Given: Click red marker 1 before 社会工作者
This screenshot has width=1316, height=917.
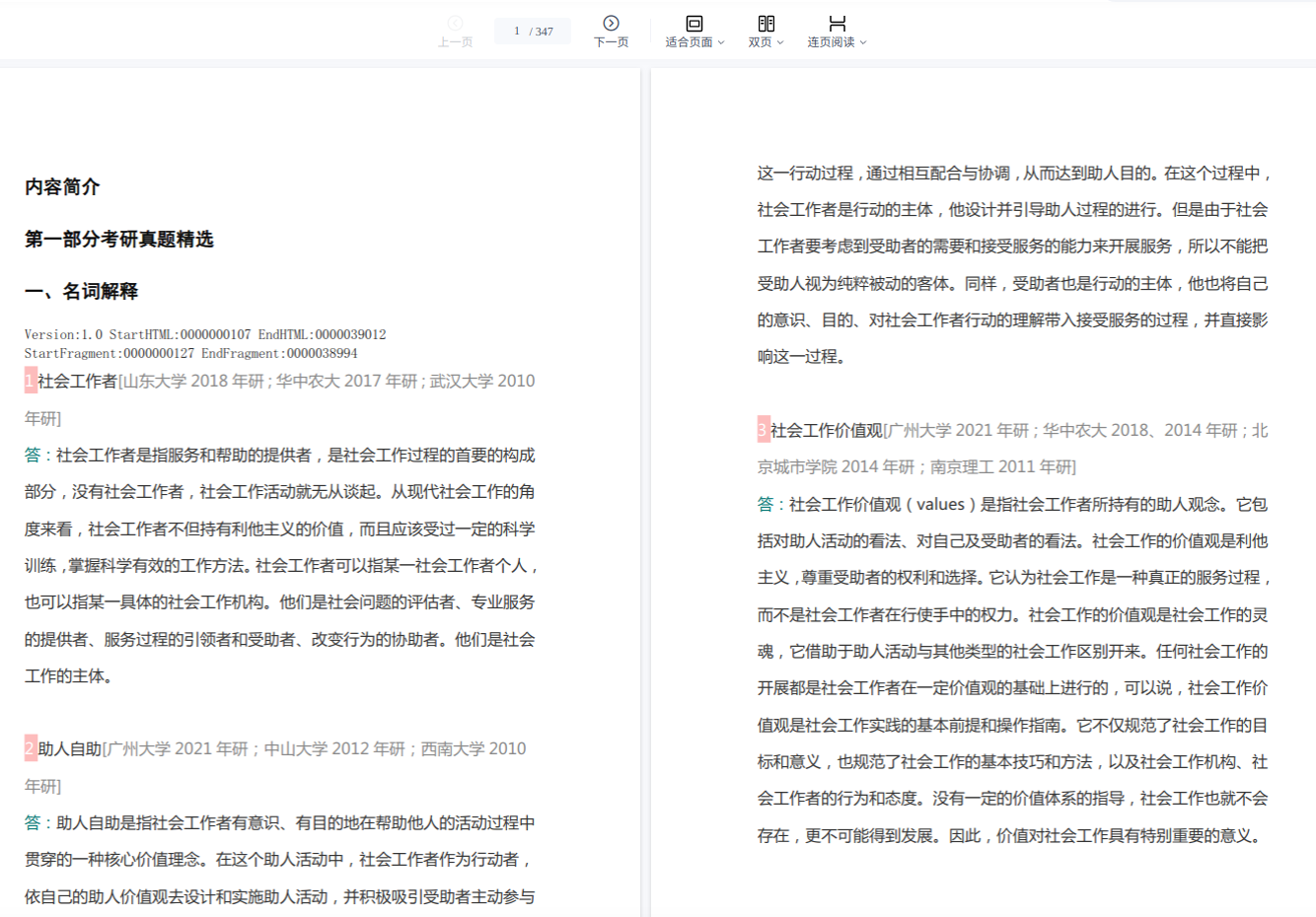Looking at the screenshot, I should (x=31, y=381).
